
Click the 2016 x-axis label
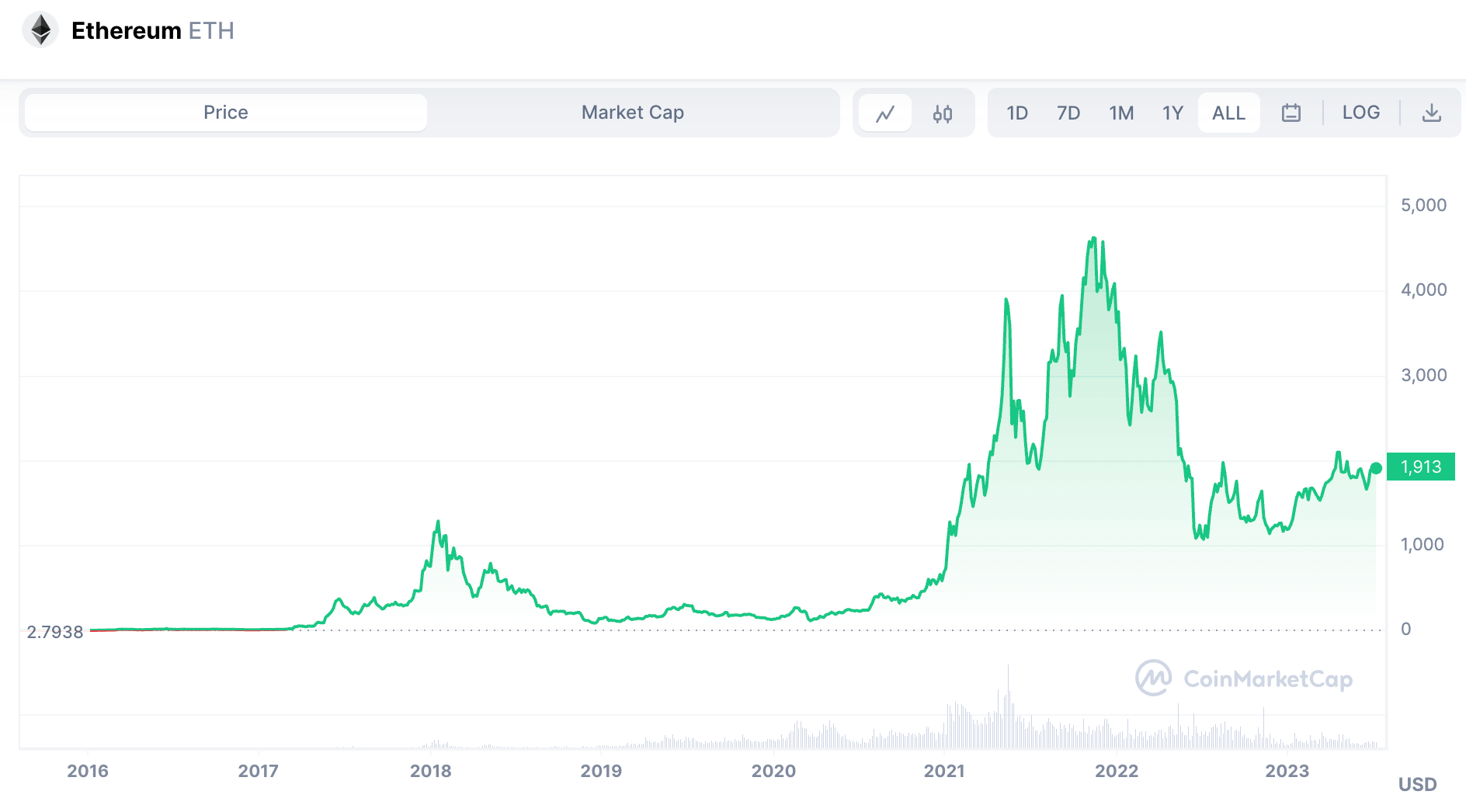tap(88, 771)
